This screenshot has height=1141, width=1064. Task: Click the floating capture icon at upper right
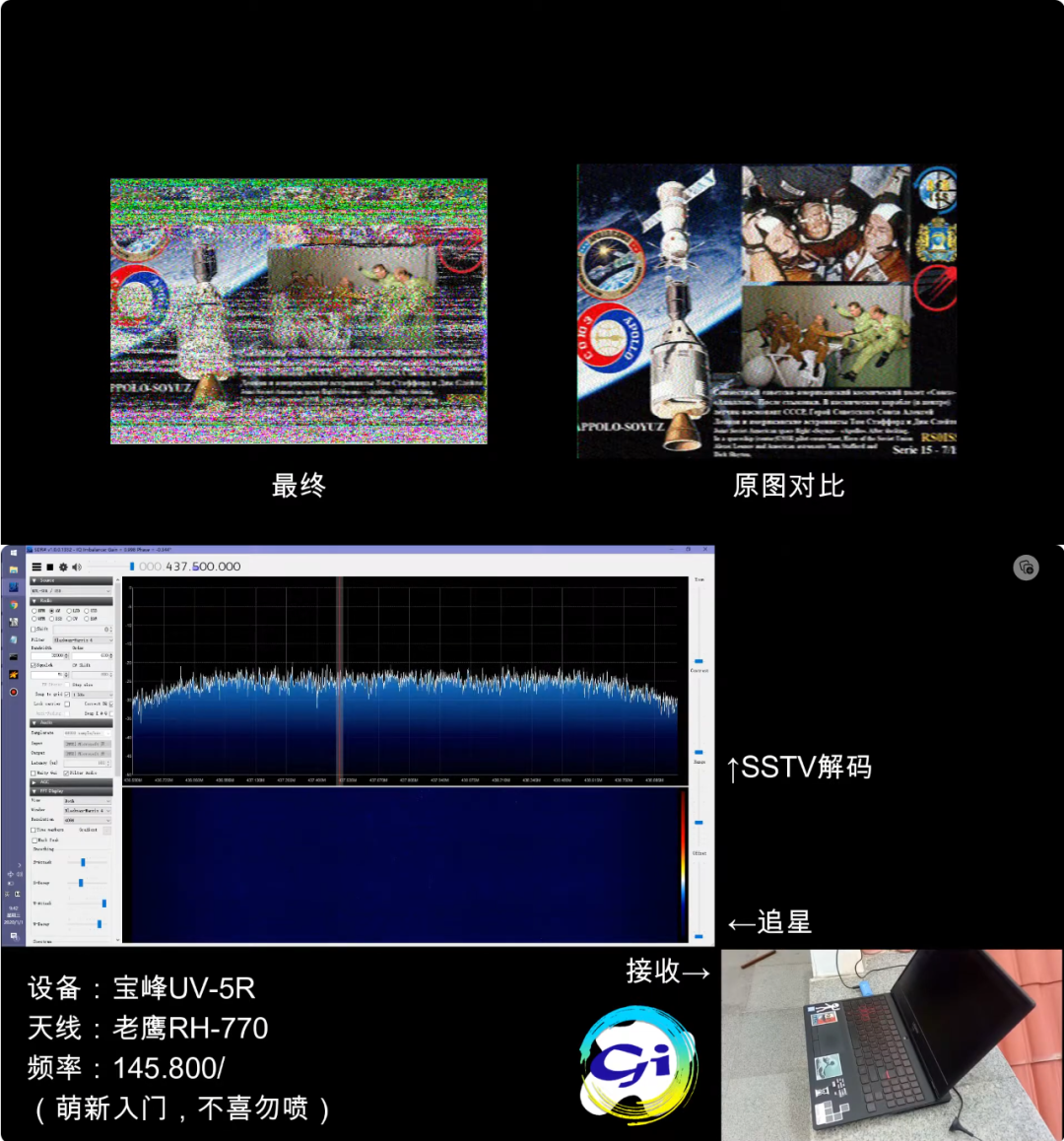click(x=1027, y=568)
